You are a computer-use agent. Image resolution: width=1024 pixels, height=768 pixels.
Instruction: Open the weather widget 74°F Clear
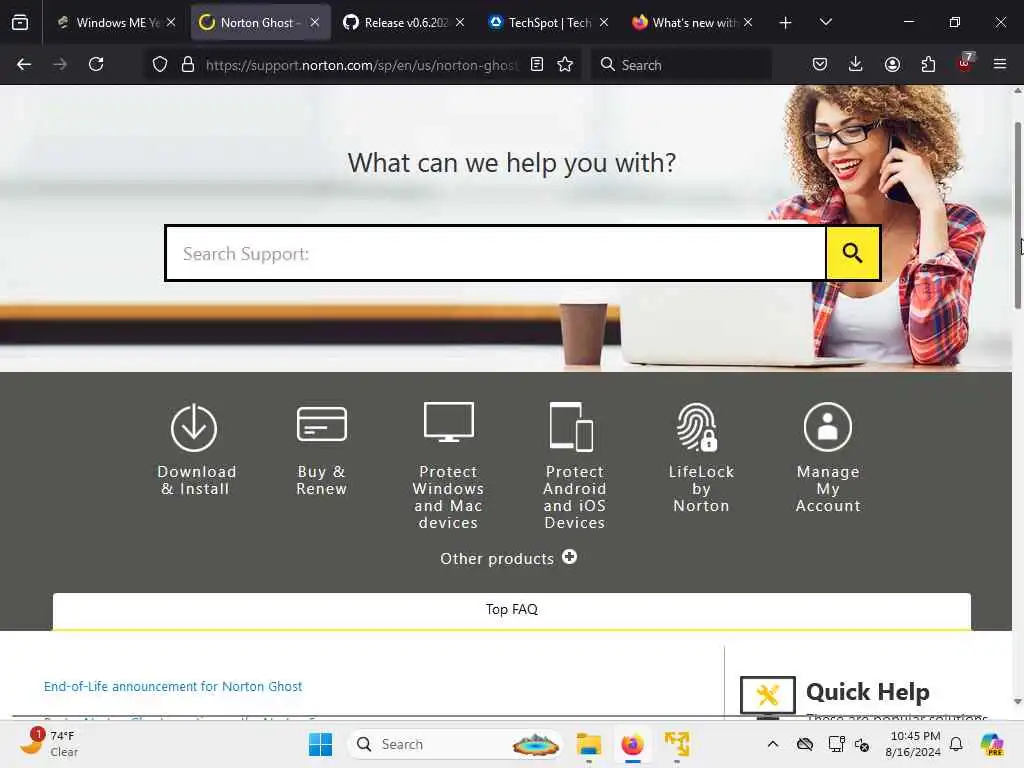click(x=50, y=744)
